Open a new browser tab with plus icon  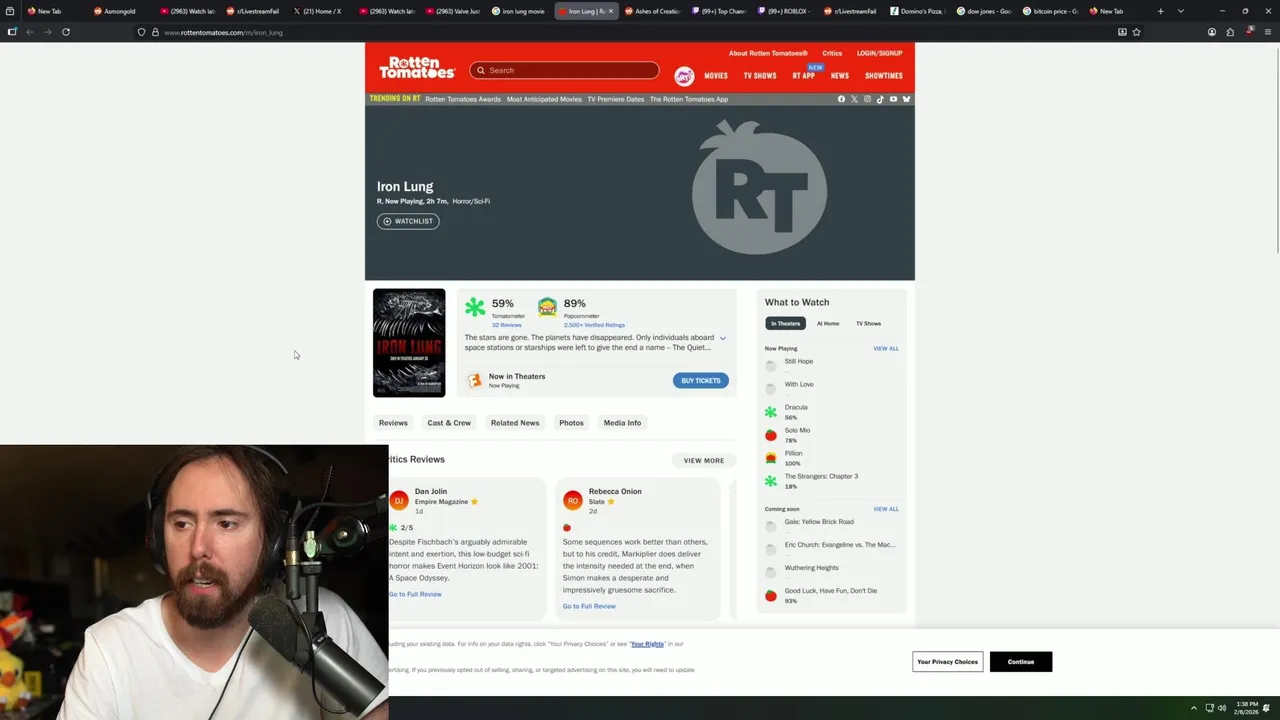[1160, 11]
